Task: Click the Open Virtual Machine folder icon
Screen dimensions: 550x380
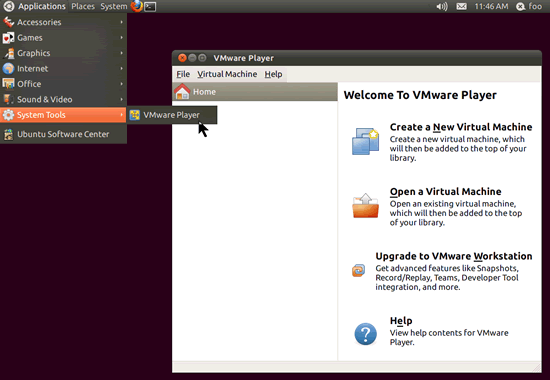Action: click(365, 206)
